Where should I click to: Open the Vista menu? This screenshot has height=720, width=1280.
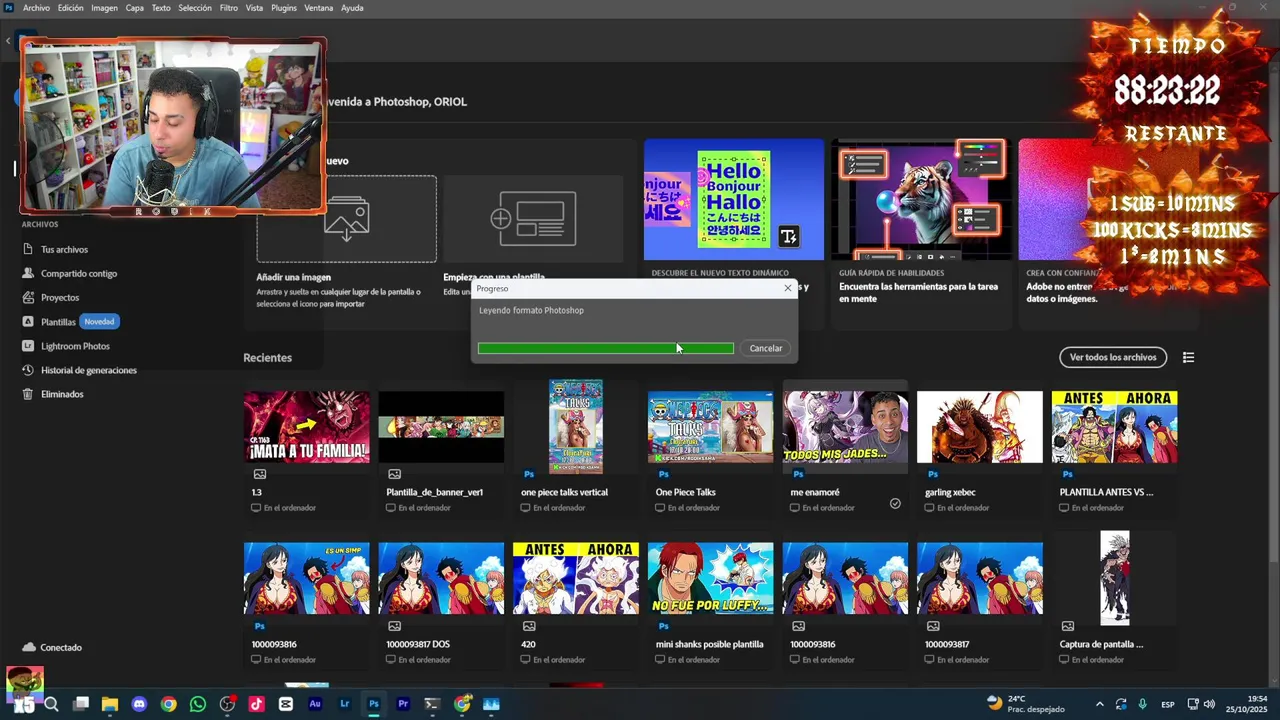(x=254, y=8)
